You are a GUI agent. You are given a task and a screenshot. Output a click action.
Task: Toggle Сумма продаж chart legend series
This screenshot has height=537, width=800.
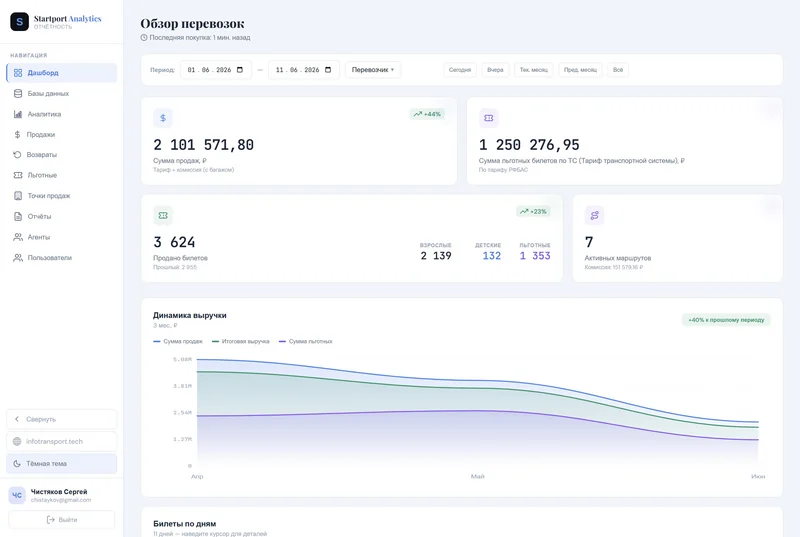click(178, 341)
